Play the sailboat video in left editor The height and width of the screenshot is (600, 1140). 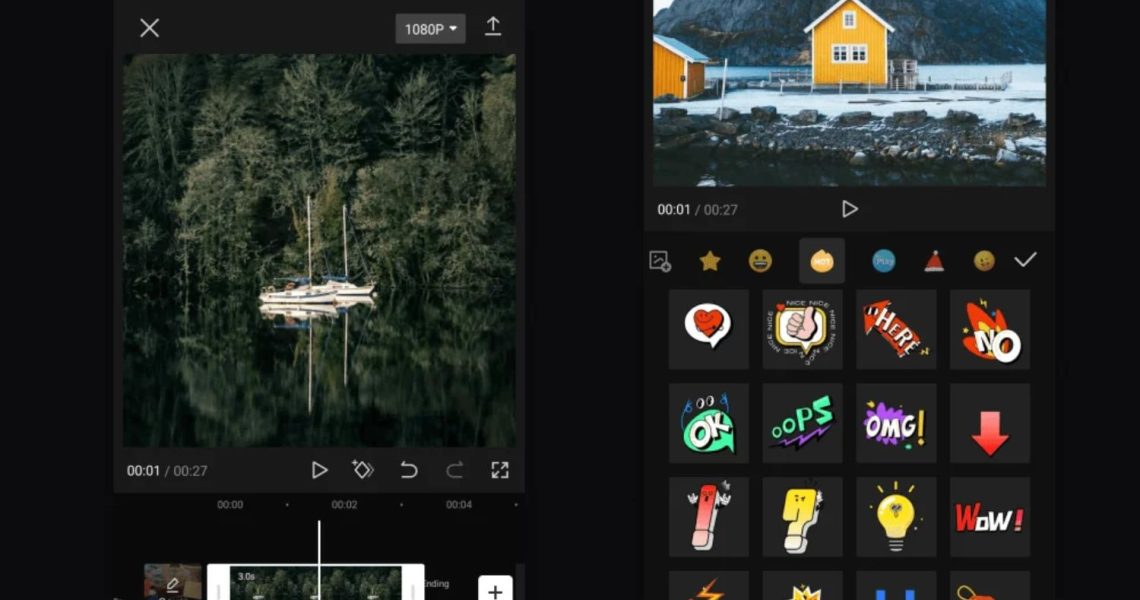pyautogui.click(x=318, y=471)
